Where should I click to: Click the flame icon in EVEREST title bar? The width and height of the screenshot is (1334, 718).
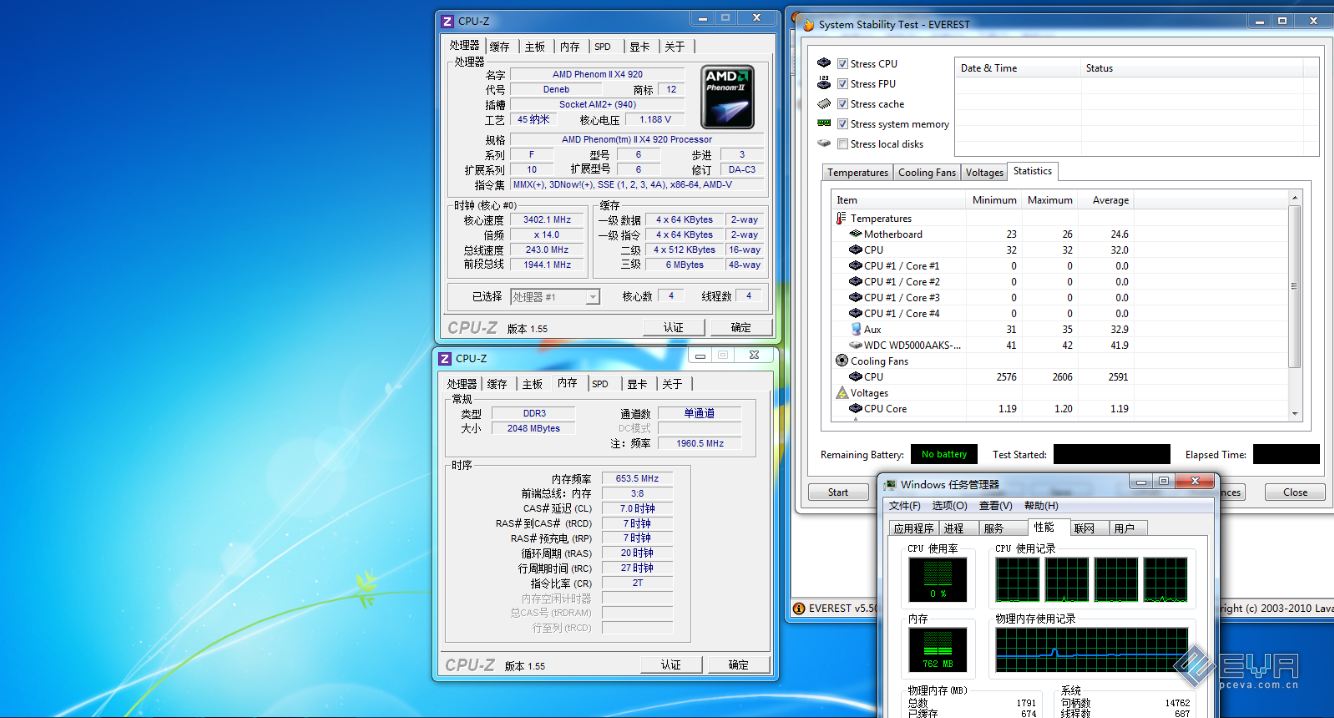(808, 24)
